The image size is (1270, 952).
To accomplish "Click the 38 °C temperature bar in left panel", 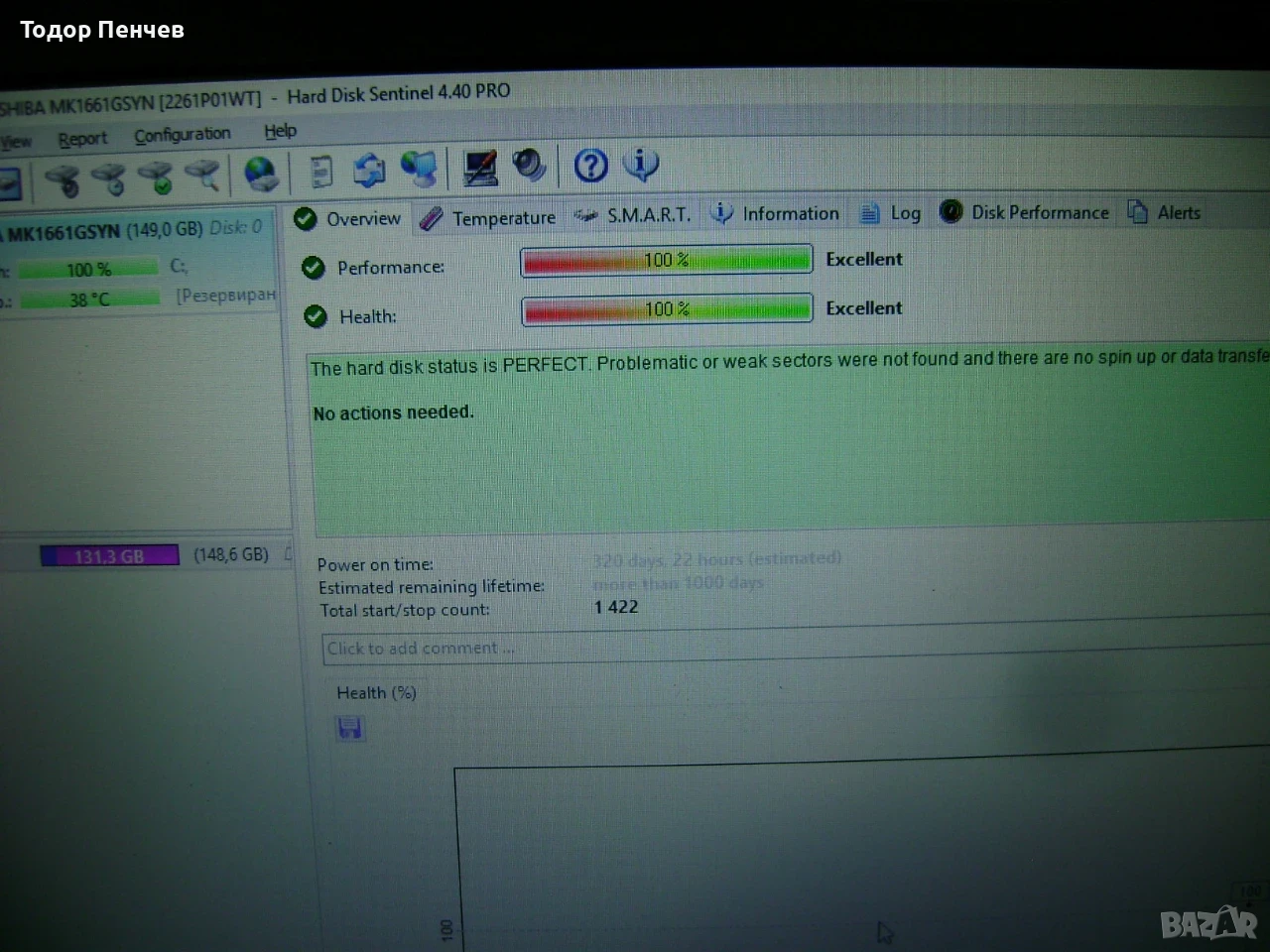I will pyautogui.click(x=89, y=298).
